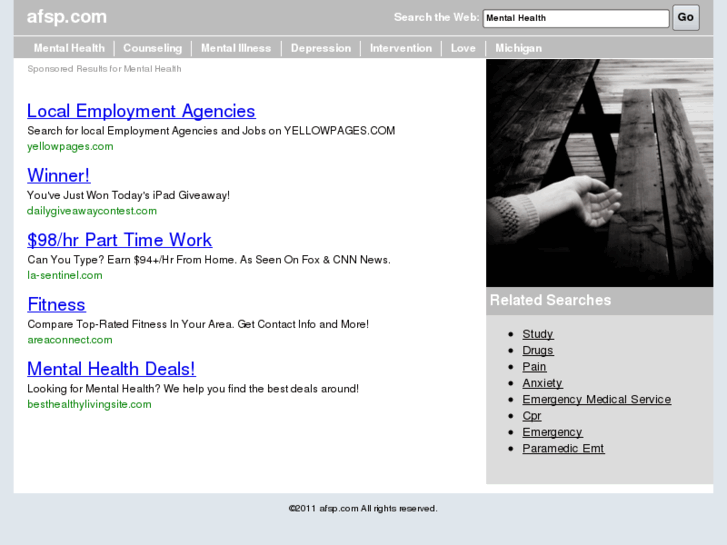
Task: Open the Emergency related search
Action: [x=552, y=432]
